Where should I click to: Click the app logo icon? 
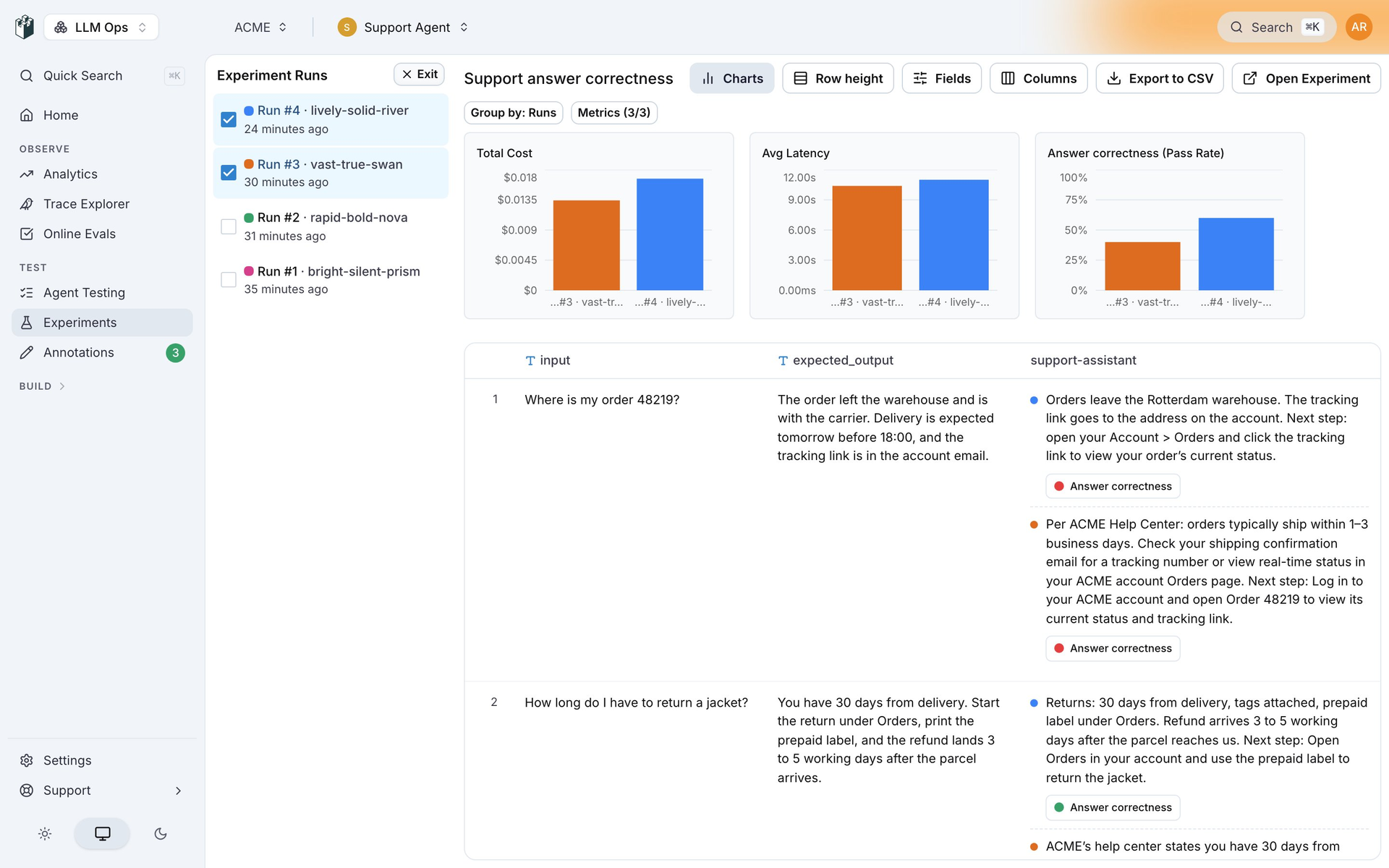(x=25, y=27)
